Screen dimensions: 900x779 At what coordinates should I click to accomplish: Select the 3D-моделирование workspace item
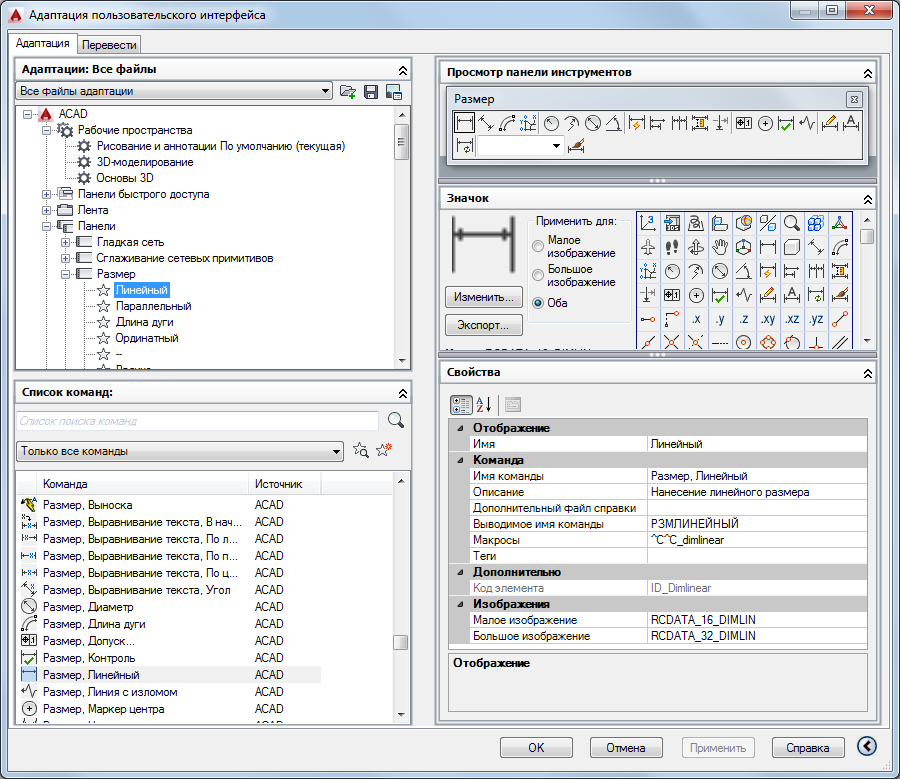pos(145,162)
